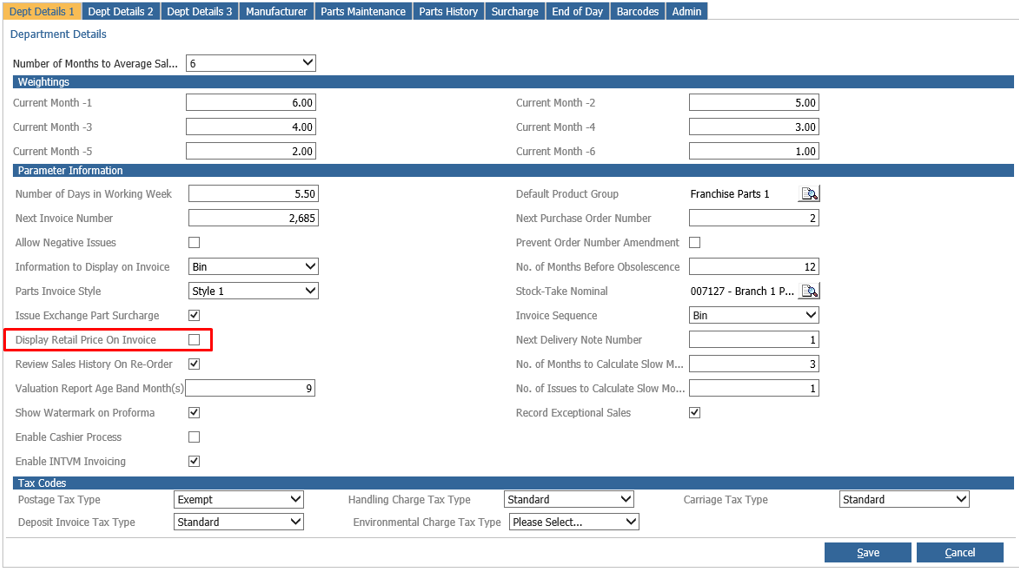
Task: Toggle Review Sales History On Re-Order
Action: point(194,364)
